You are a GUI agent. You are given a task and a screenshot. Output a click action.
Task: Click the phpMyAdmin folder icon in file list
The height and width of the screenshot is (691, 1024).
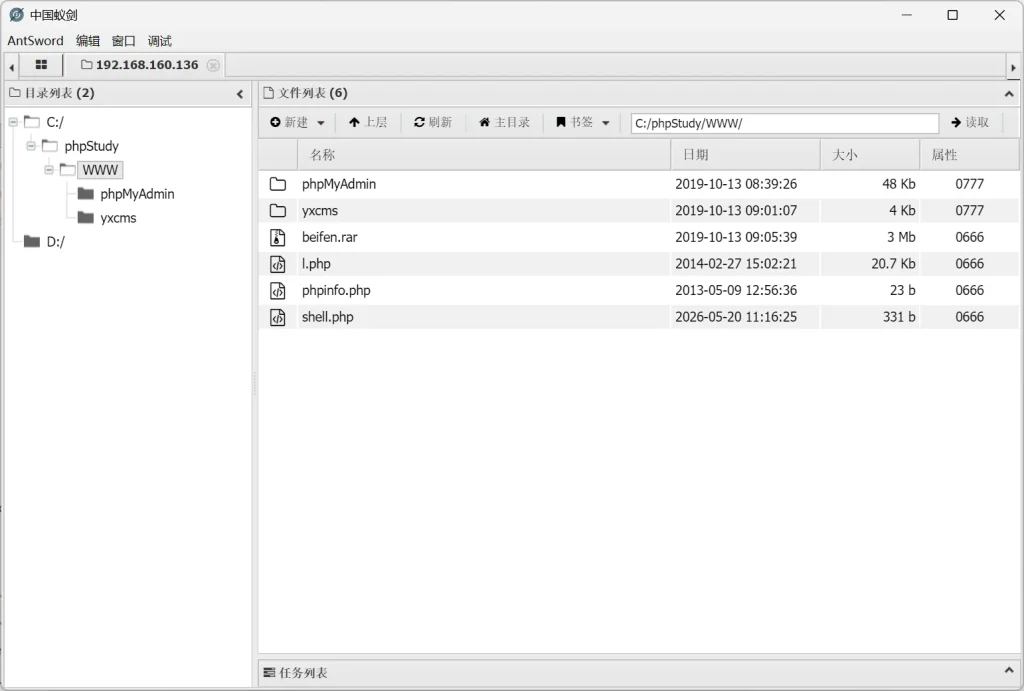(x=278, y=184)
